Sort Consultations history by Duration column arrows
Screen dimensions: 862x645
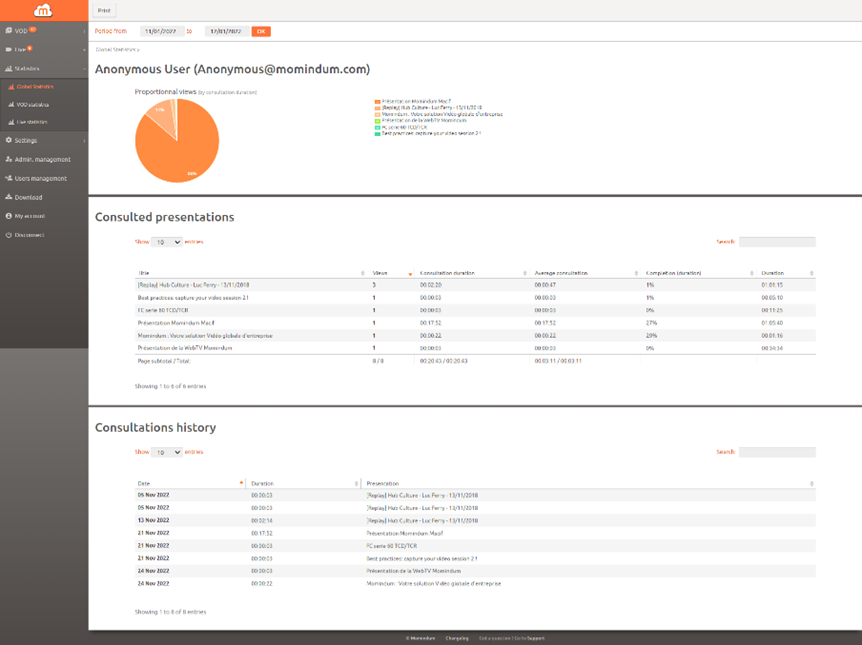pyautogui.click(x=356, y=483)
